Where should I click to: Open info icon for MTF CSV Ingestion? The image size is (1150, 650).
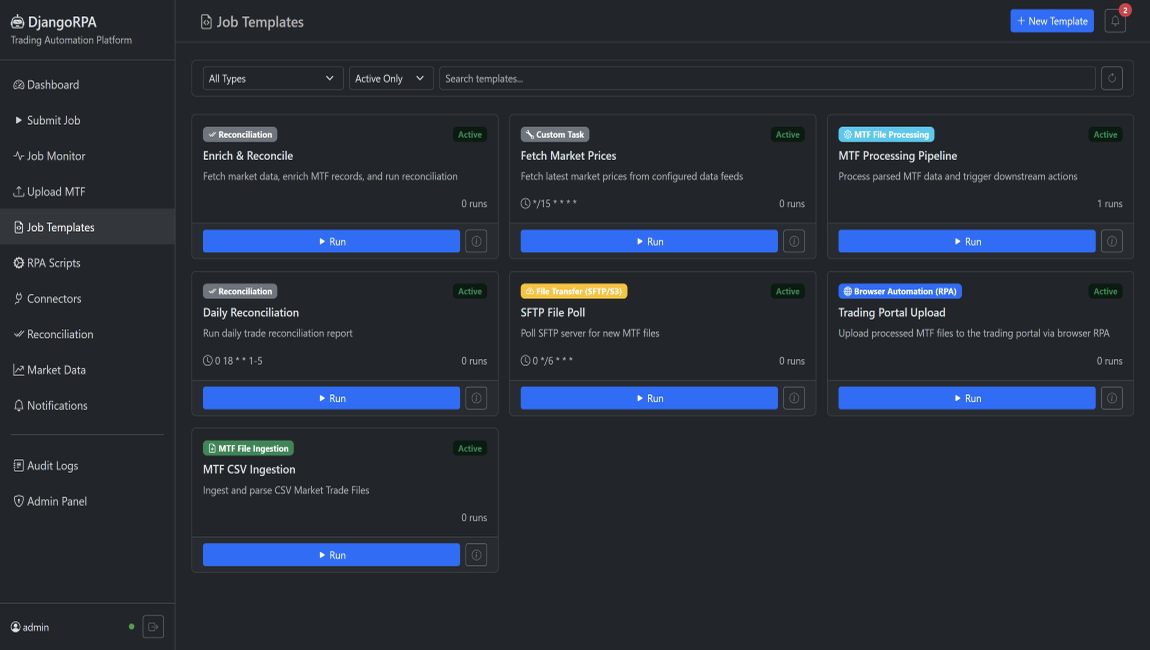[x=476, y=555]
